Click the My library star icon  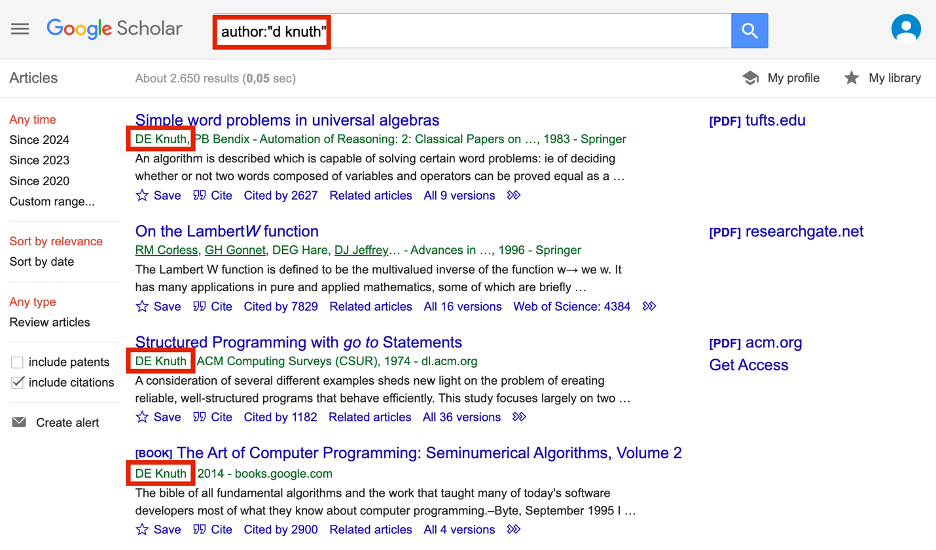click(851, 78)
